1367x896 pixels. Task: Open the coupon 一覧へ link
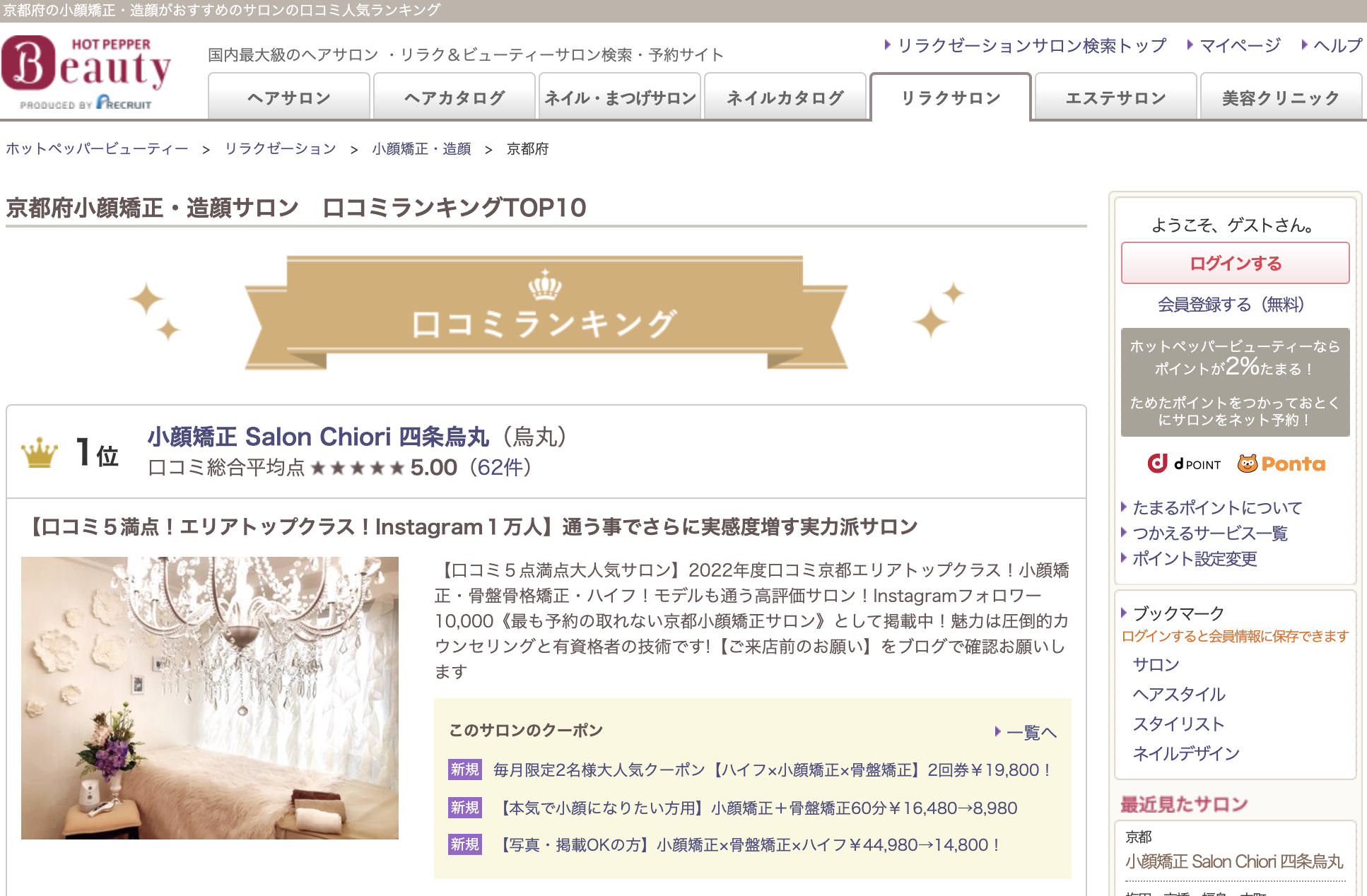(x=1030, y=732)
